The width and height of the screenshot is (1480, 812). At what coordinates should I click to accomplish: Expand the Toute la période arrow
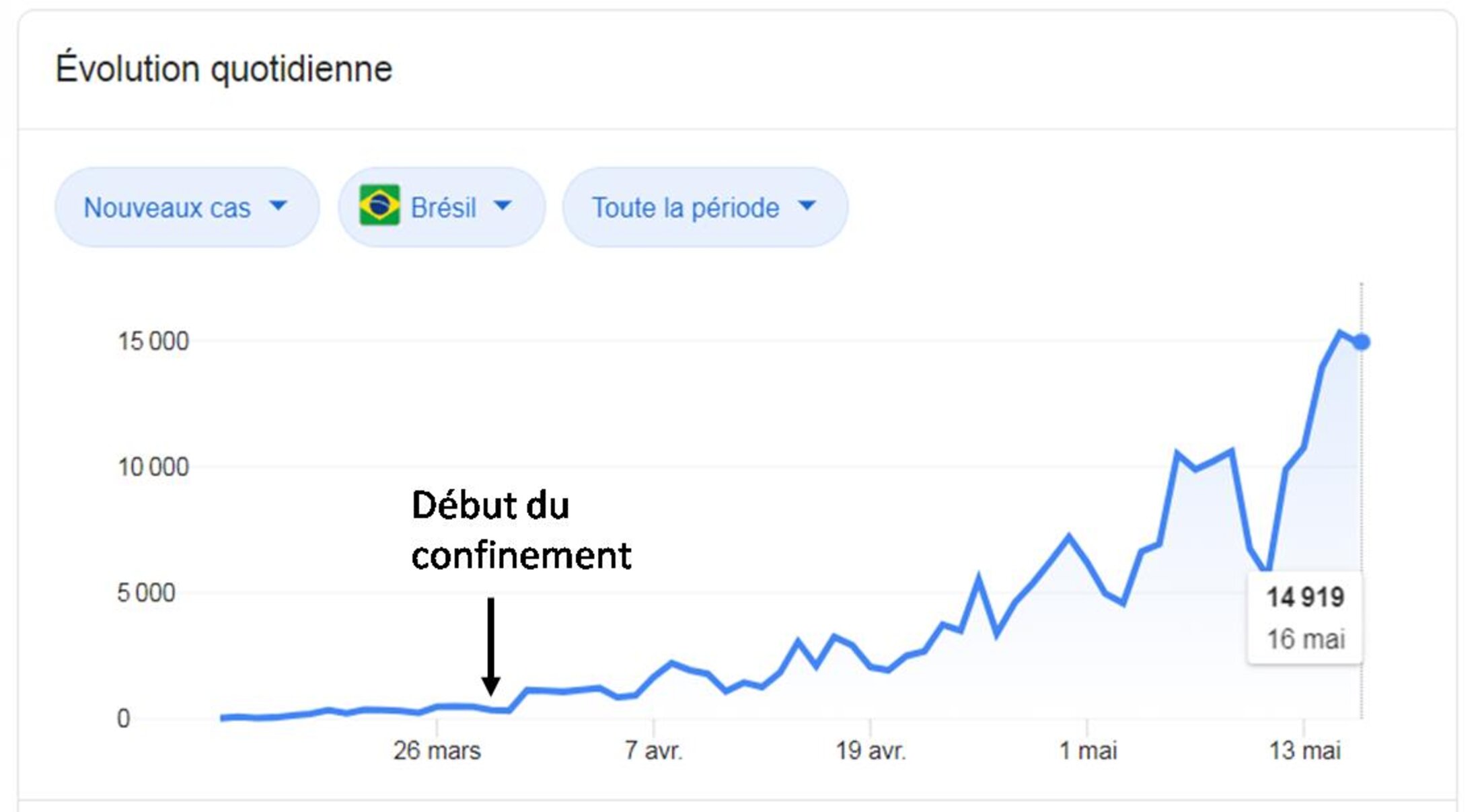click(807, 205)
